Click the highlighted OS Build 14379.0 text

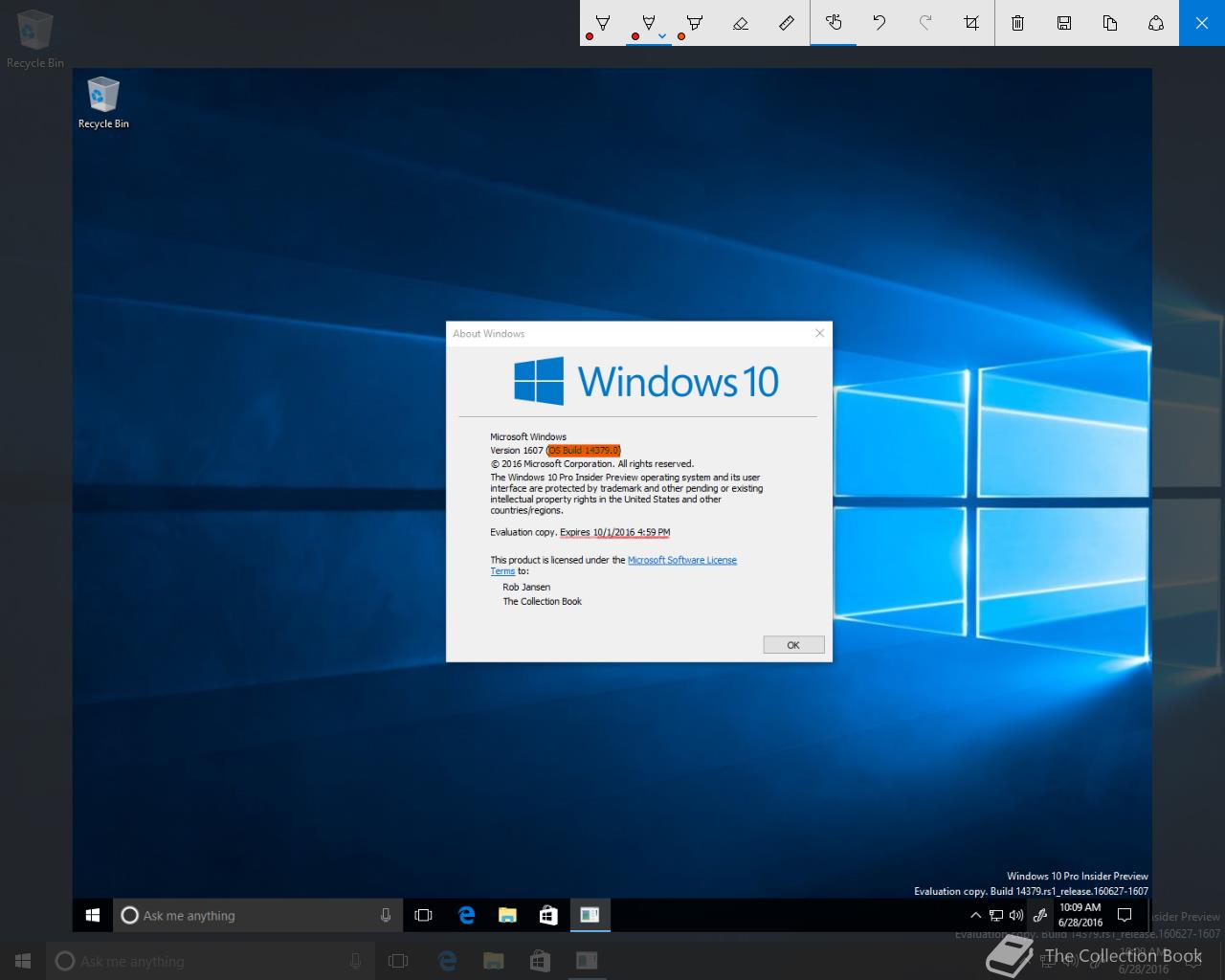[584, 450]
